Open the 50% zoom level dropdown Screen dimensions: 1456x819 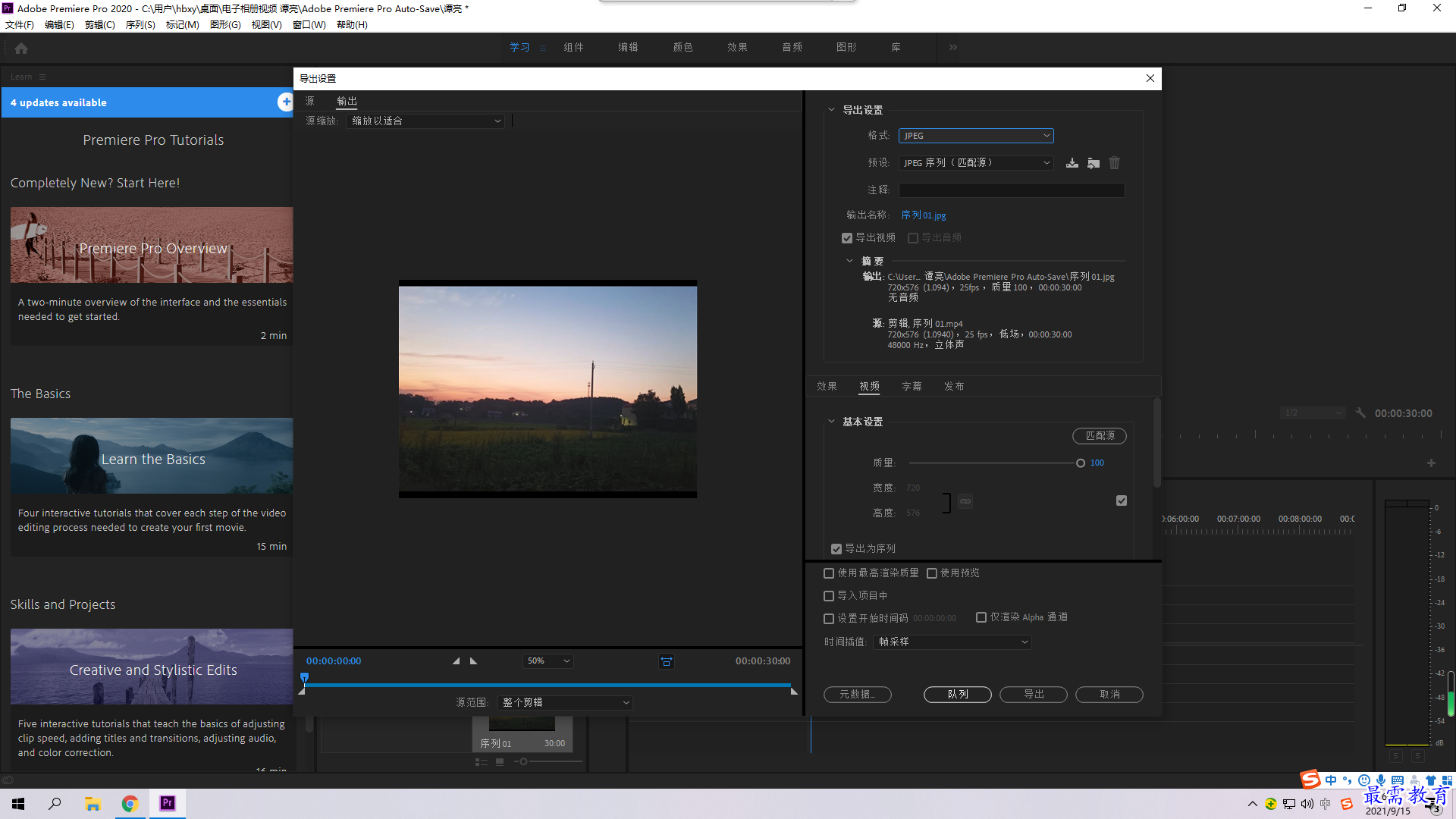[x=548, y=661]
